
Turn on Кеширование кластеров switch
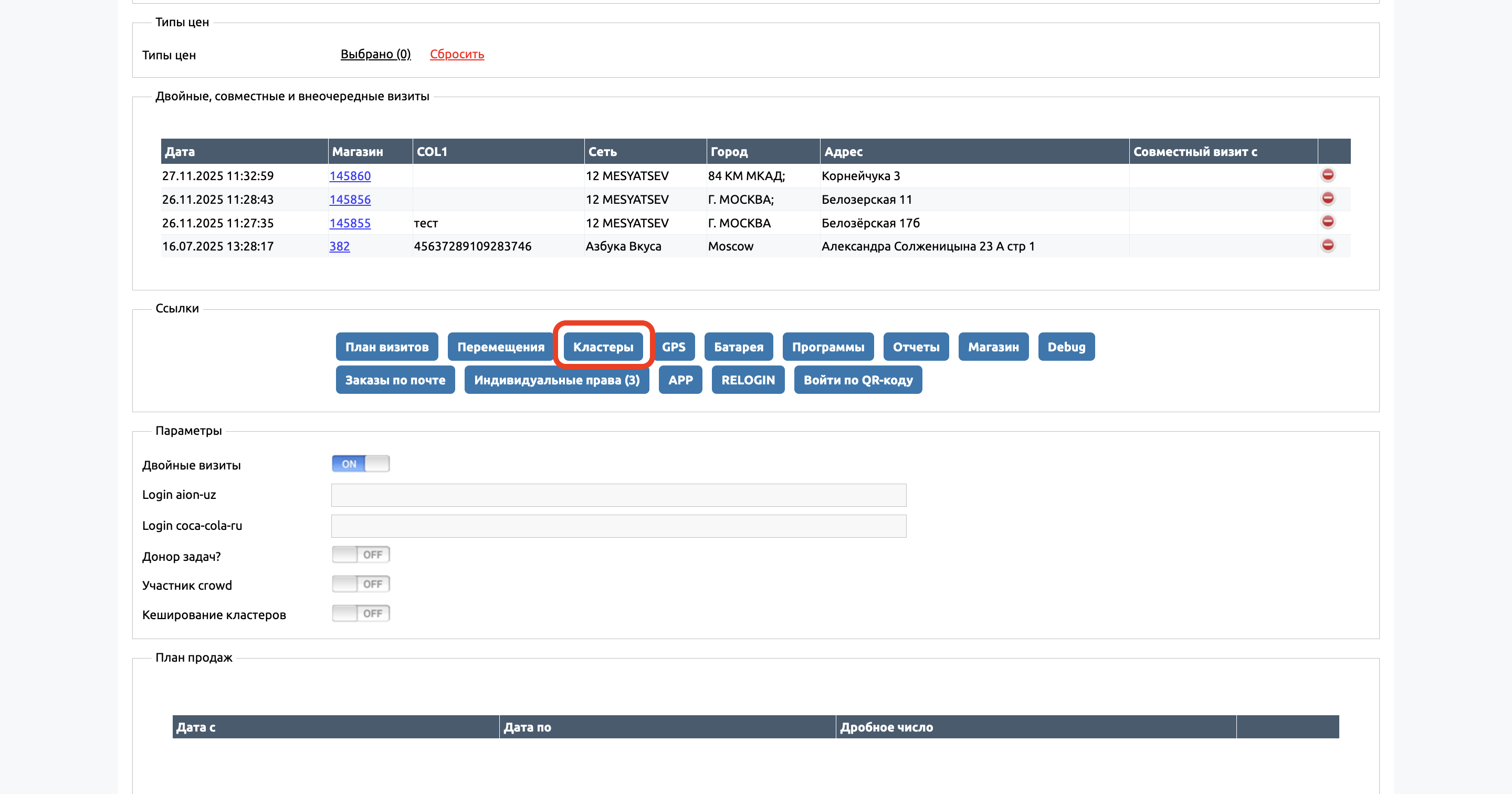pos(360,614)
